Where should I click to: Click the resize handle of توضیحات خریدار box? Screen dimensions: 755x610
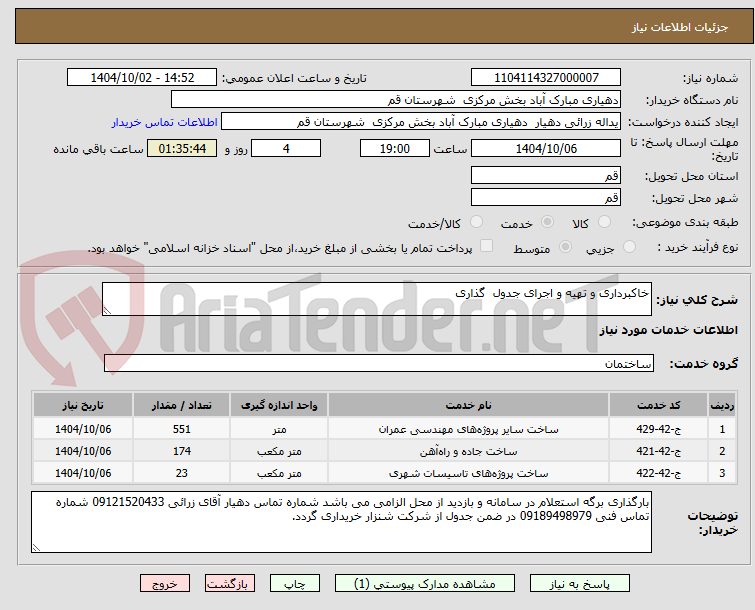[36, 547]
